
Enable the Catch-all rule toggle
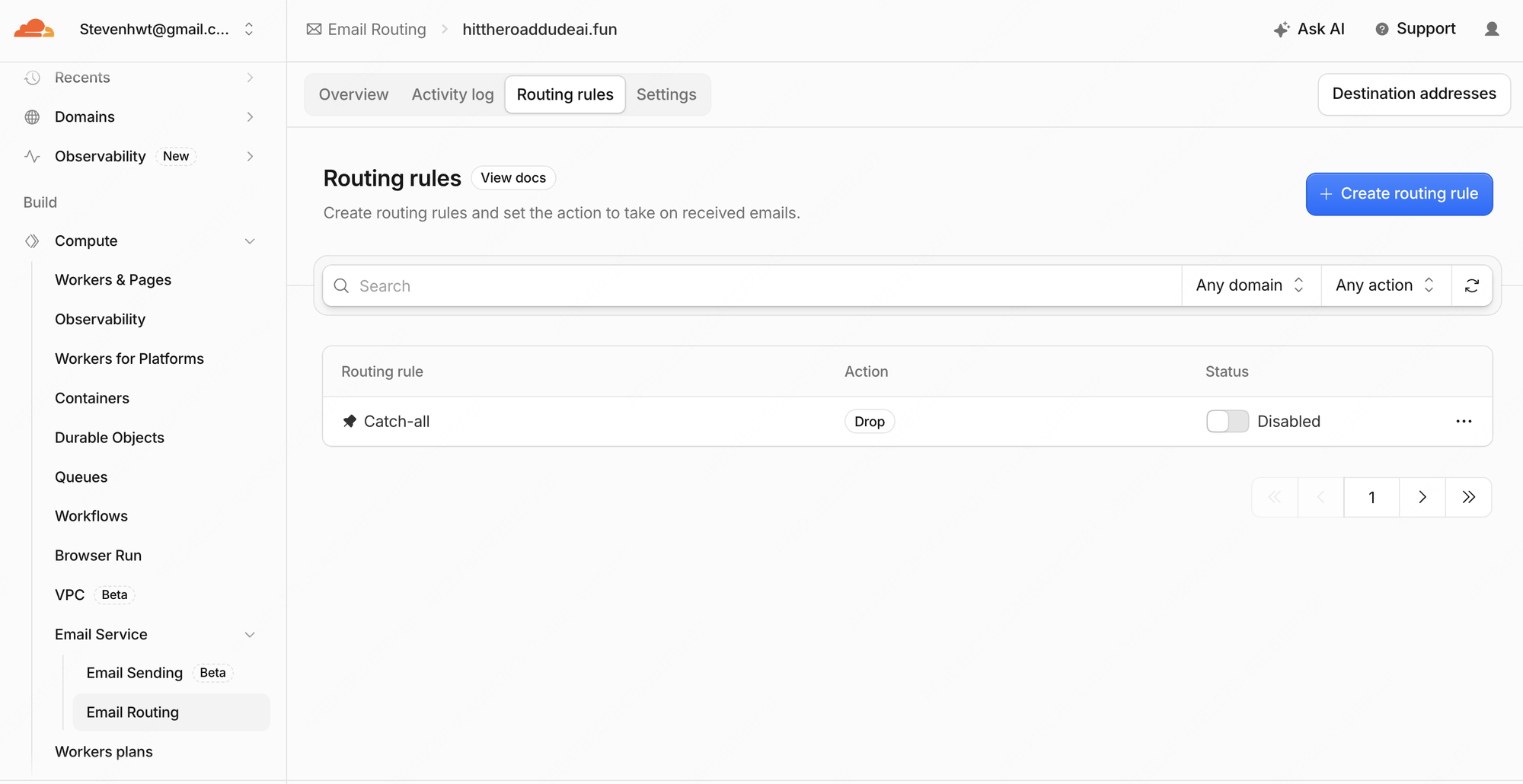(1228, 421)
